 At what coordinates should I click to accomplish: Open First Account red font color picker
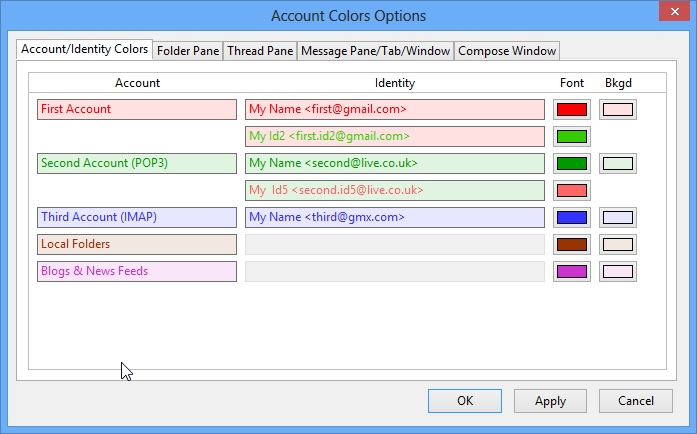click(572, 109)
